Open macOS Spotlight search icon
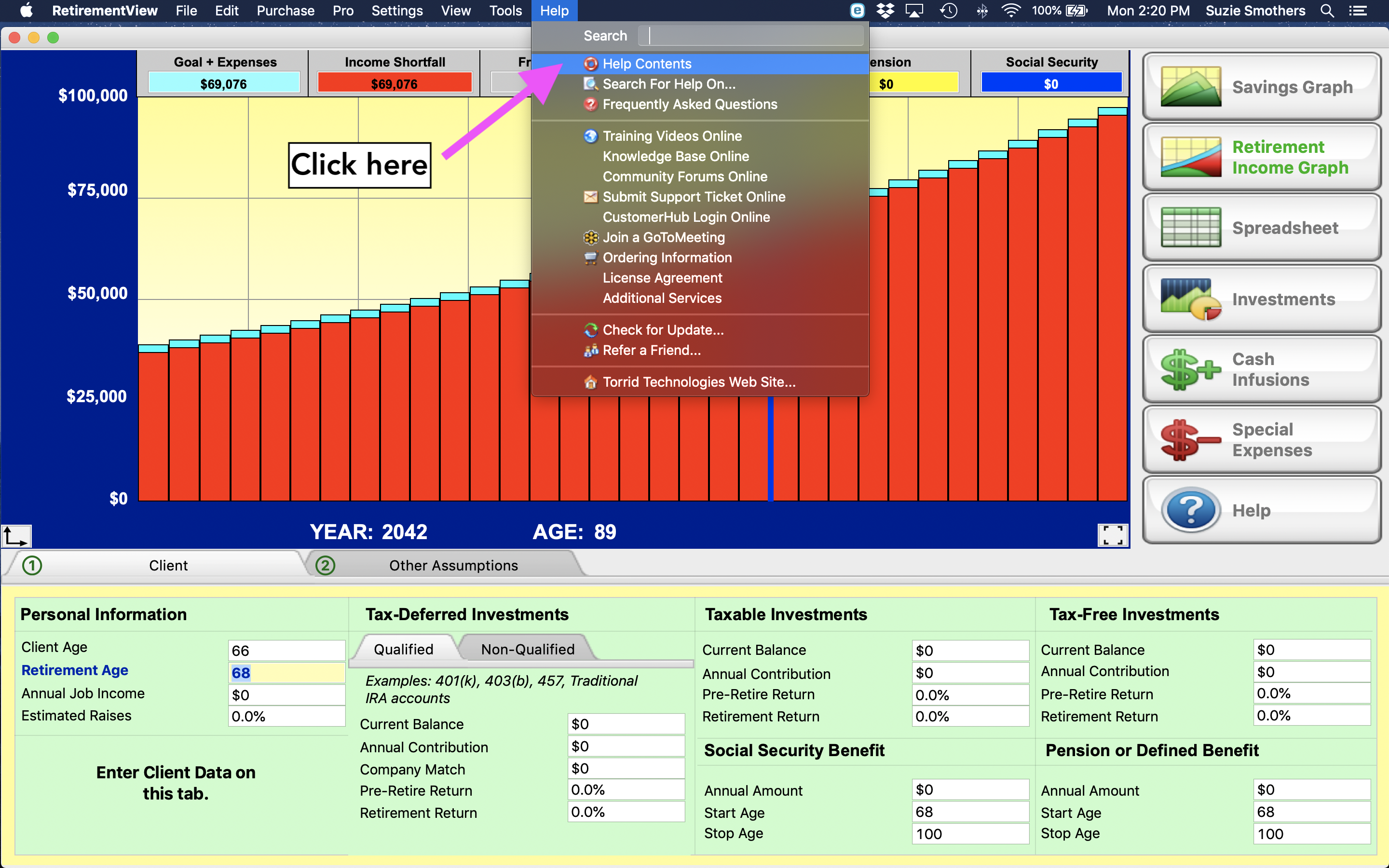The image size is (1389, 868). pos(1326,10)
